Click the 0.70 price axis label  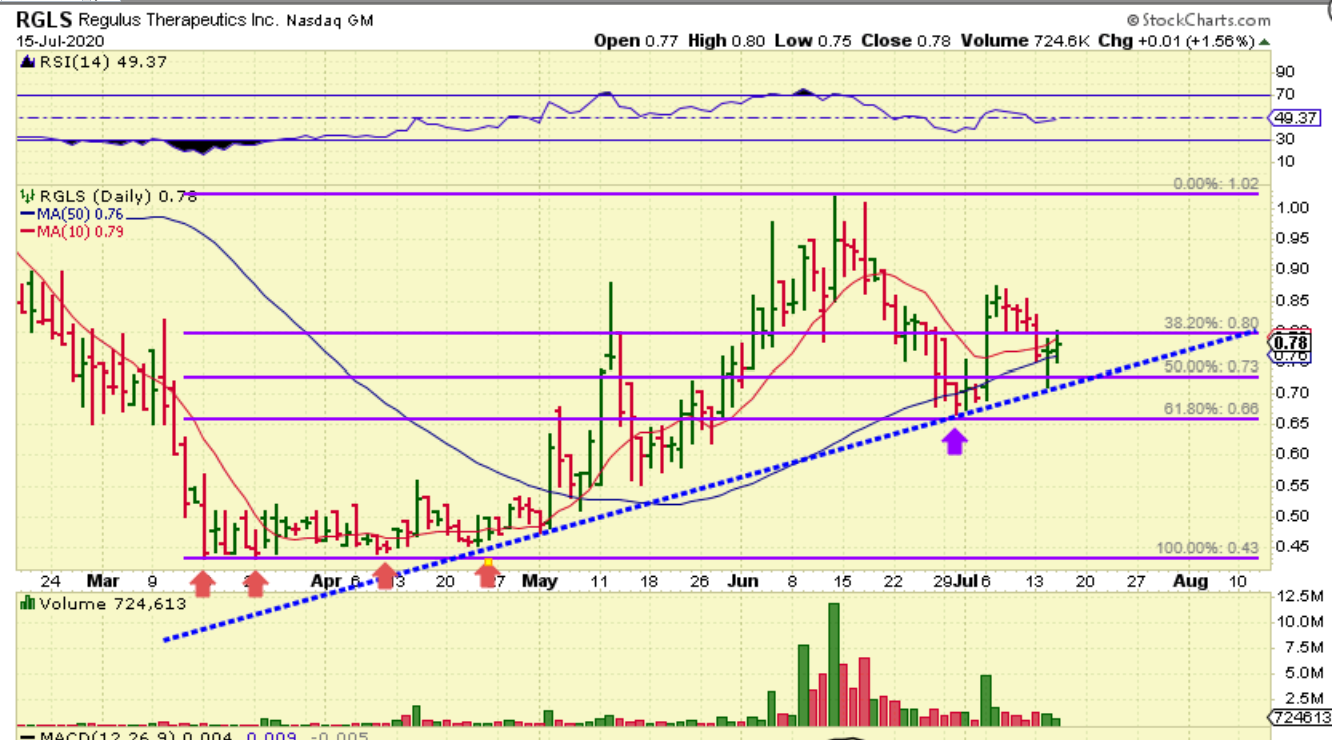point(1295,392)
